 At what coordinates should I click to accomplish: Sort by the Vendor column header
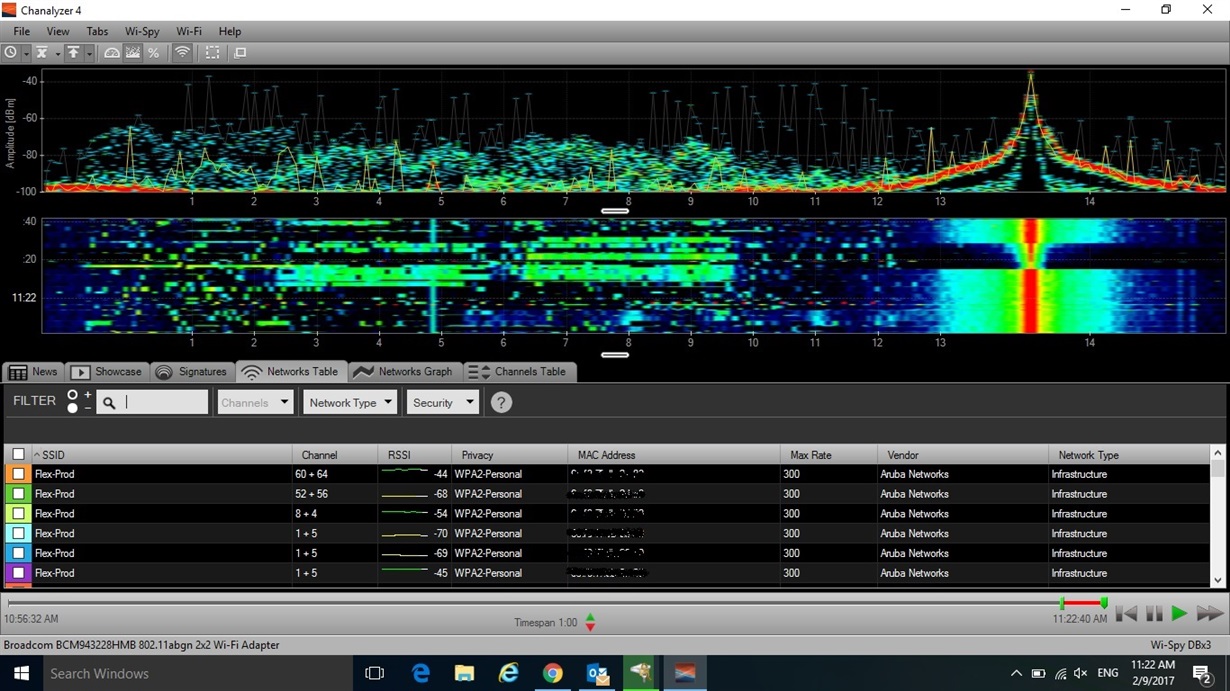click(x=962, y=455)
